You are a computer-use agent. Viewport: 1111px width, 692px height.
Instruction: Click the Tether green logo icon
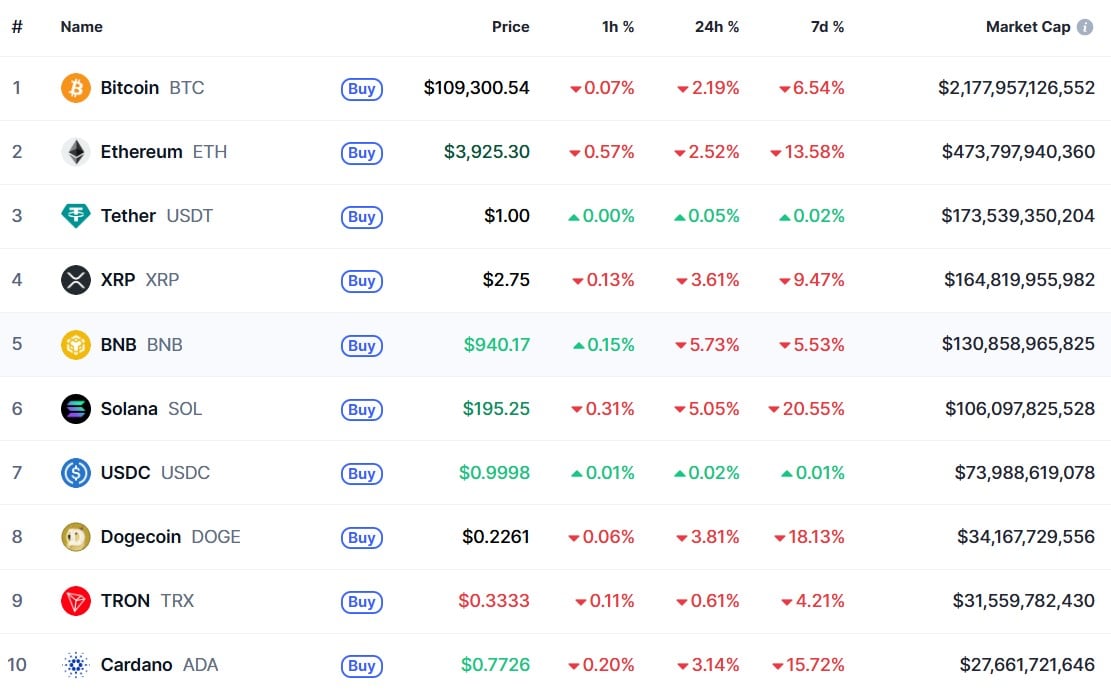pyautogui.click(x=76, y=216)
